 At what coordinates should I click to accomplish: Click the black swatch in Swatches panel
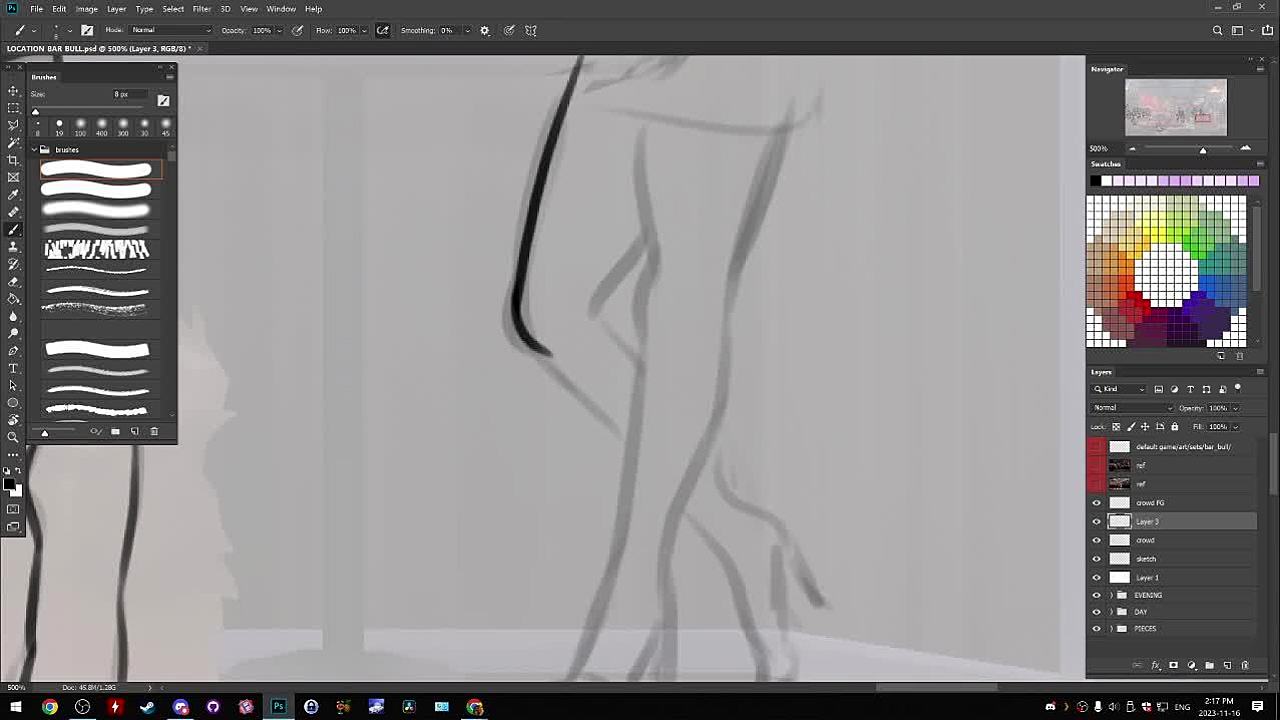click(1095, 181)
